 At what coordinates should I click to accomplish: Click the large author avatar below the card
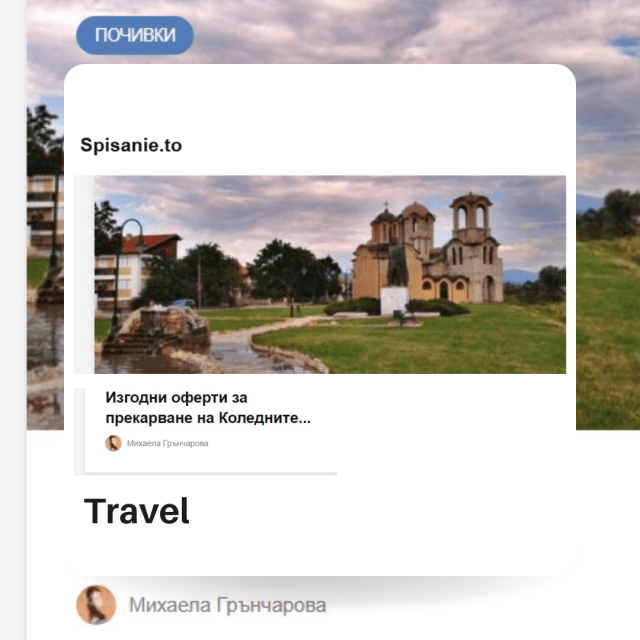[96, 605]
